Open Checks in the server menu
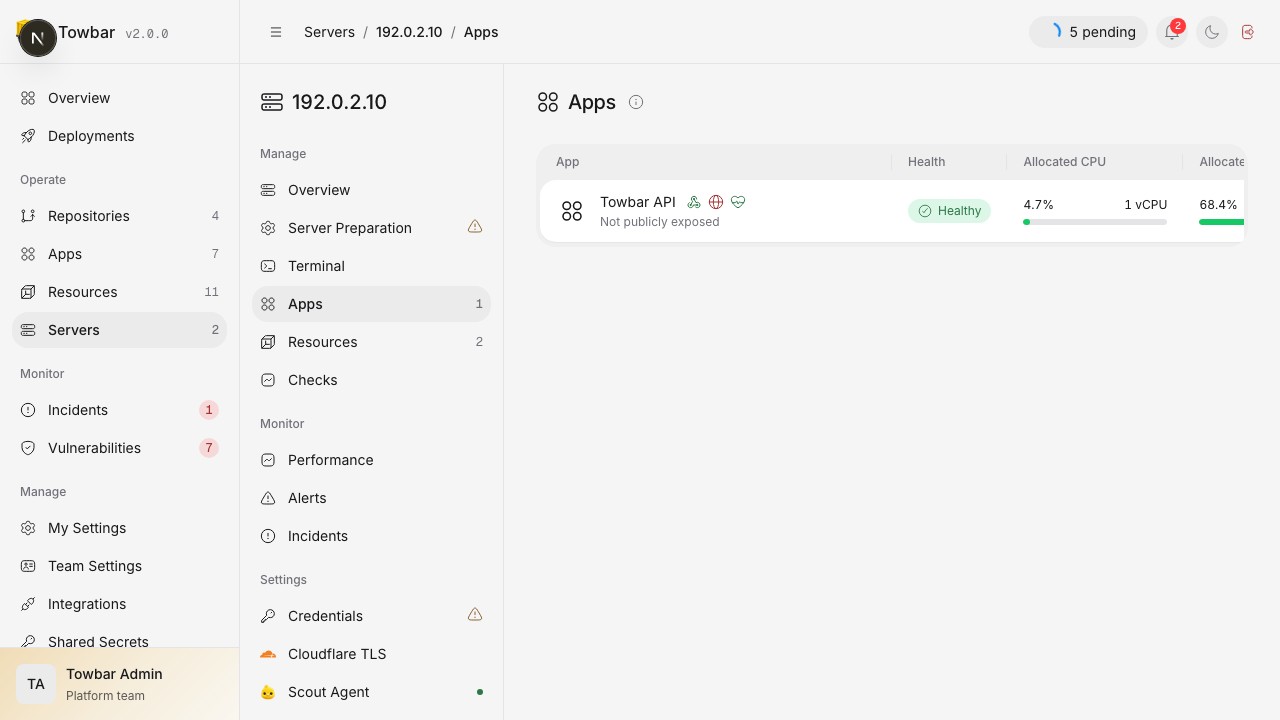Image resolution: width=1280 pixels, height=720 pixels. [x=371, y=380]
